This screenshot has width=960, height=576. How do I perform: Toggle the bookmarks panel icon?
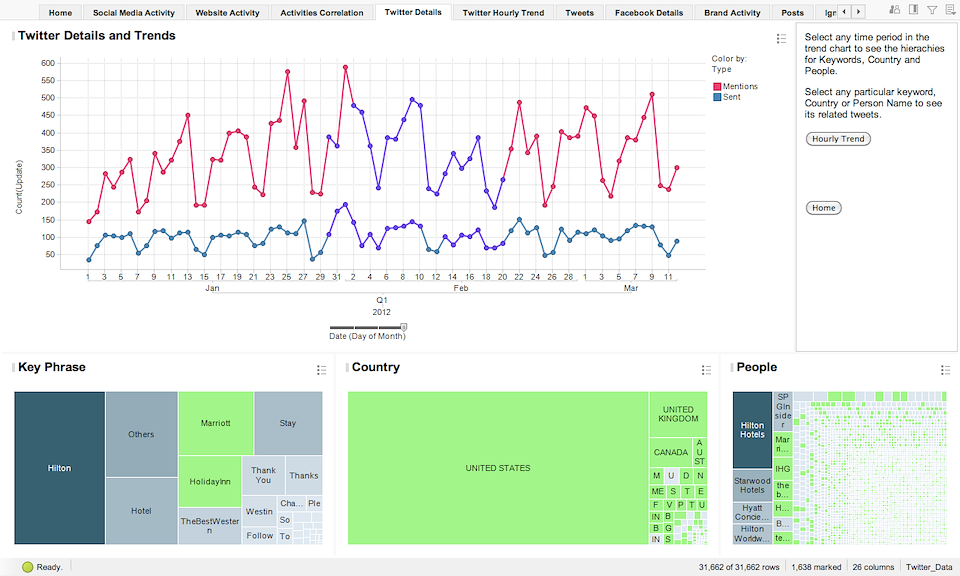click(x=913, y=10)
